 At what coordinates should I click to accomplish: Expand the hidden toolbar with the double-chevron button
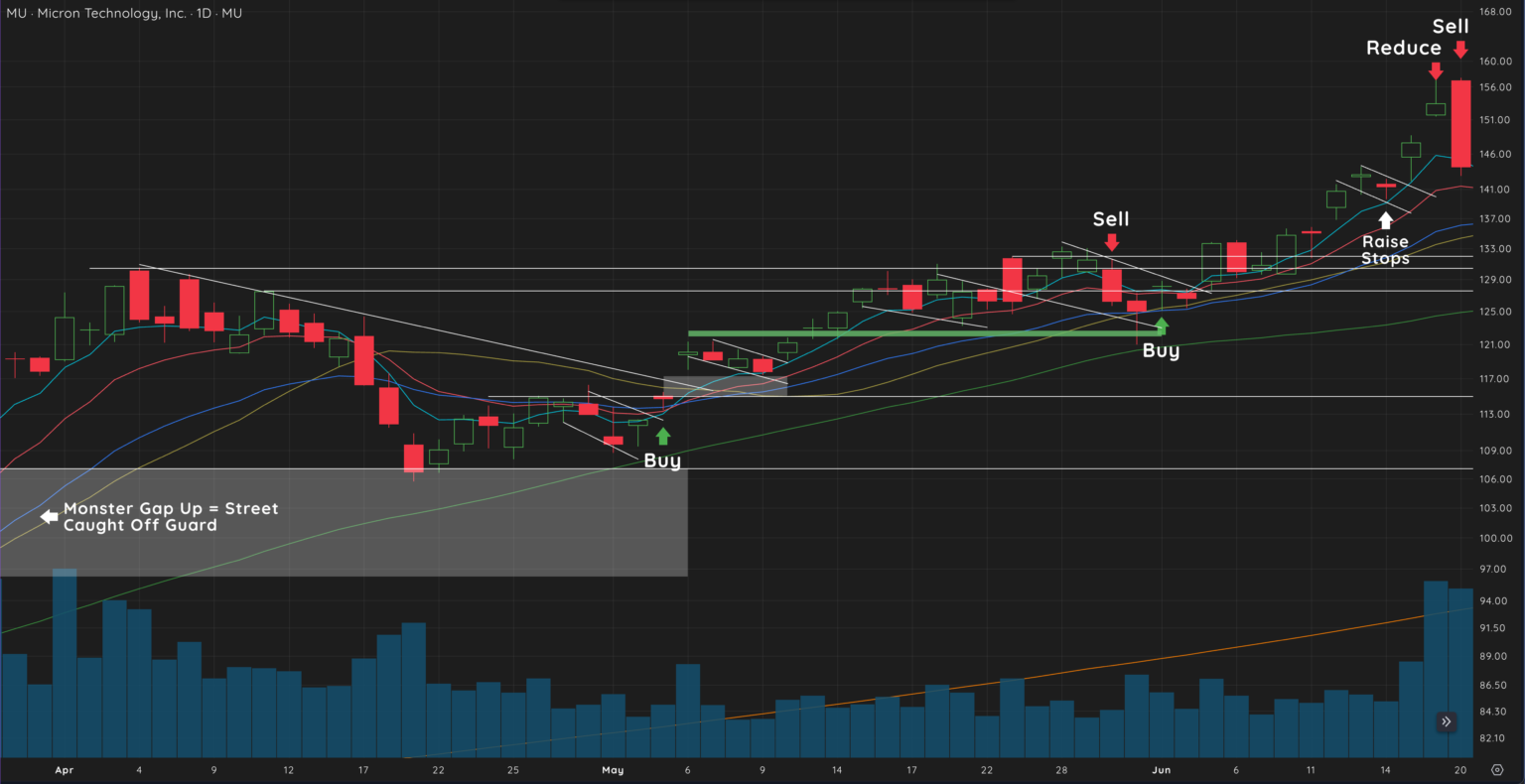(x=1447, y=721)
